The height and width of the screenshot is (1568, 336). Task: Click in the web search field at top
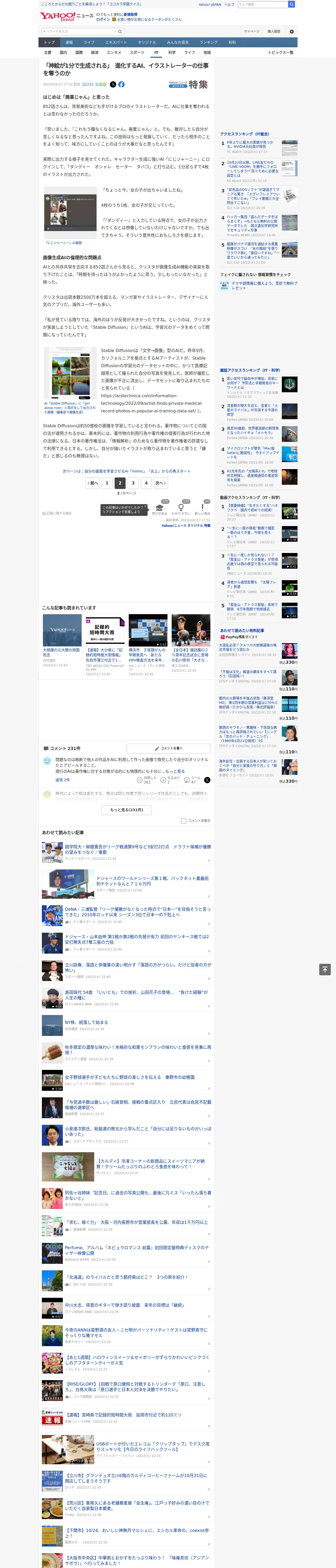point(262,4)
